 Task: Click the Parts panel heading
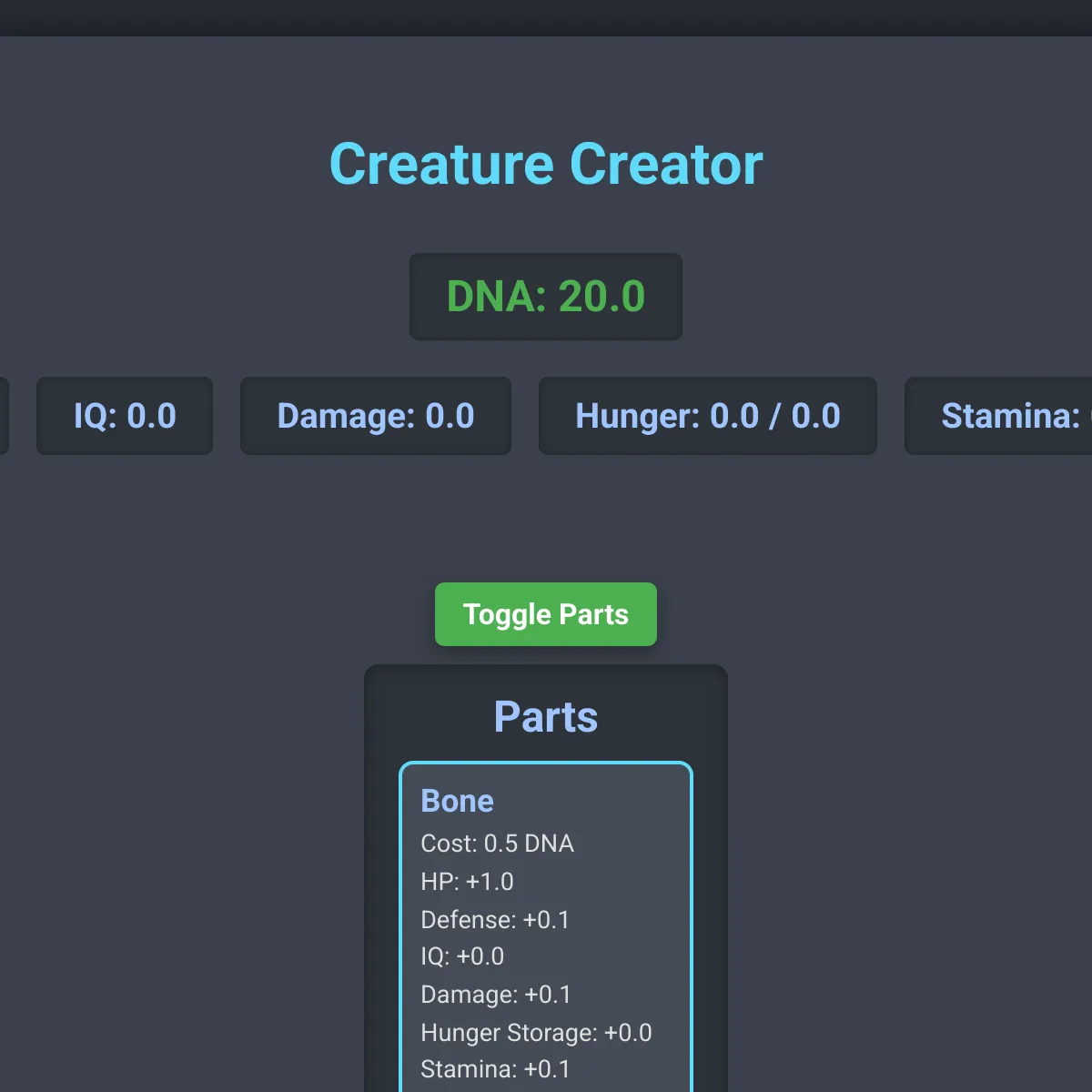pos(545,717)
